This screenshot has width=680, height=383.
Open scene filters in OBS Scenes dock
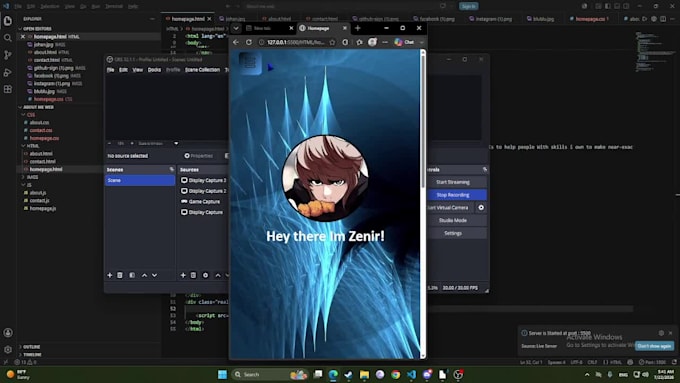(132, 275)
